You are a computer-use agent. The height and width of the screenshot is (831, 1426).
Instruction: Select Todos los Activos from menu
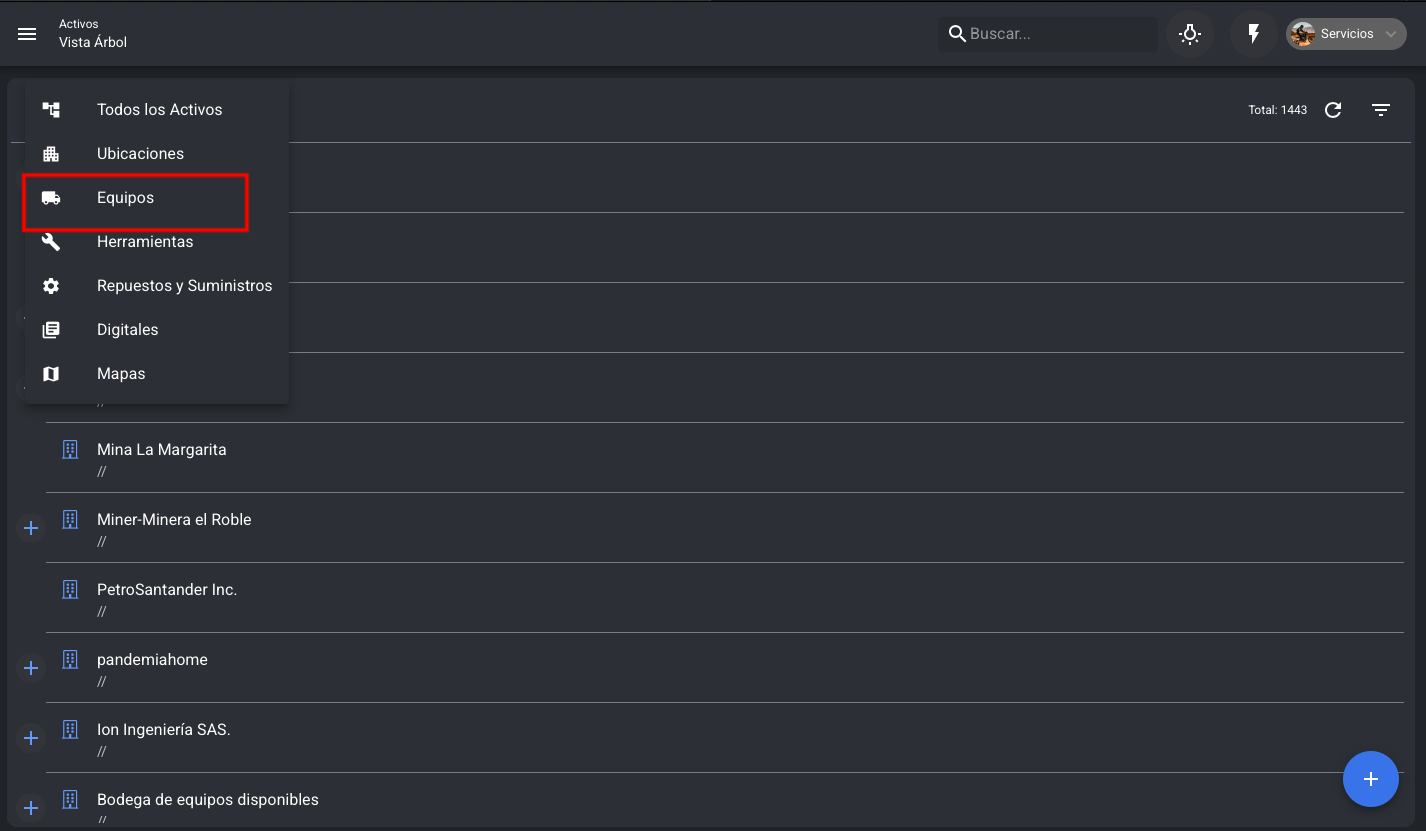tap(158, 110)
